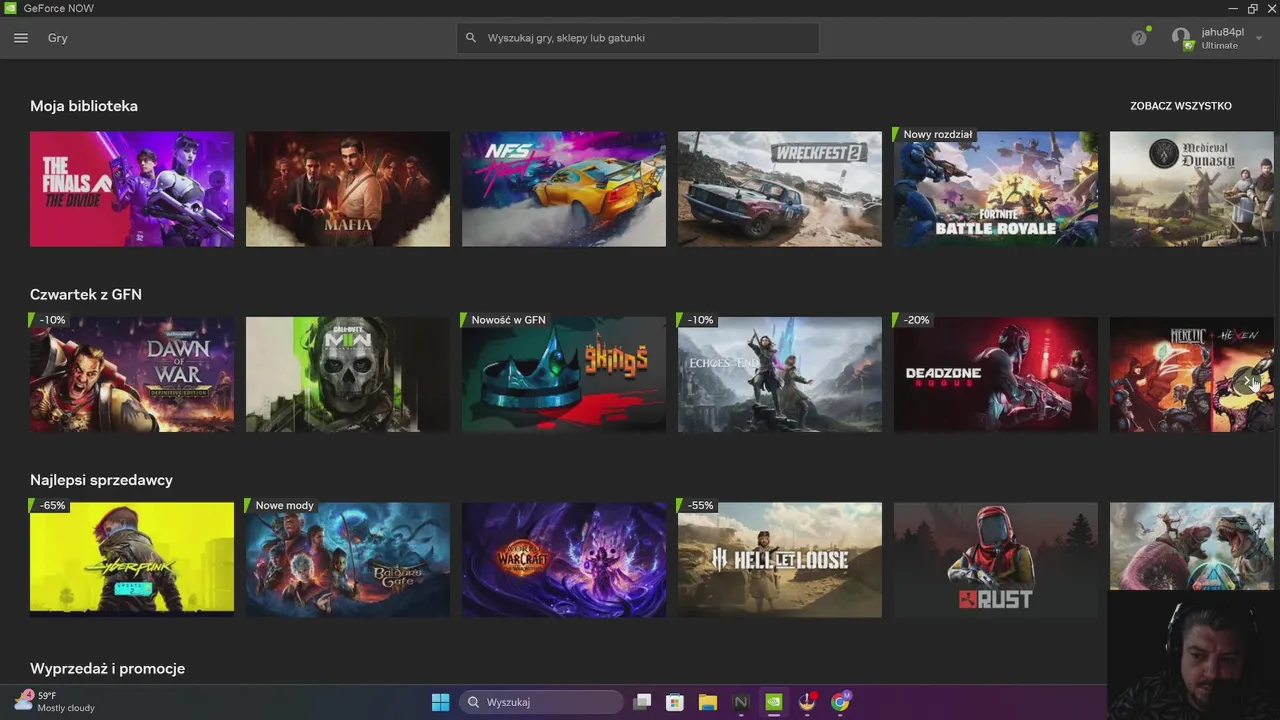Click the Nowe mody badge
Image resolution: width=1280 pixels, height=720 pixels.
tap(283, 505)
